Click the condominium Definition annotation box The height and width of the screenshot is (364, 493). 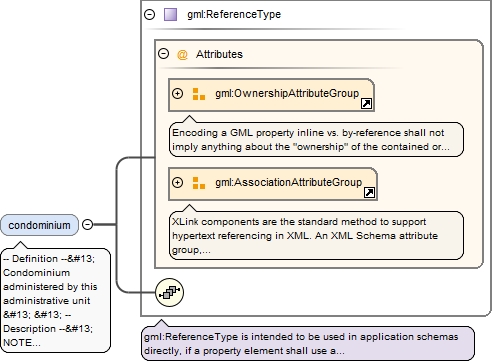point(56,300)
